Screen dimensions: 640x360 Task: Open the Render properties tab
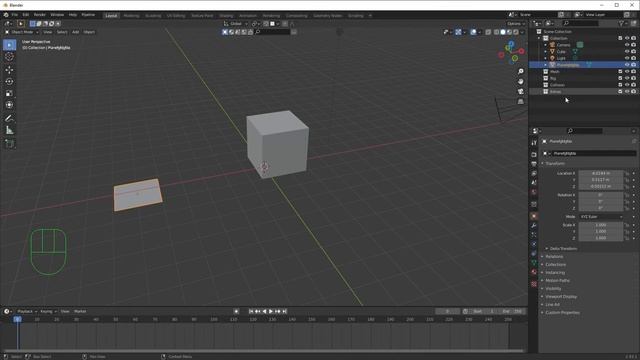(534, 154)
